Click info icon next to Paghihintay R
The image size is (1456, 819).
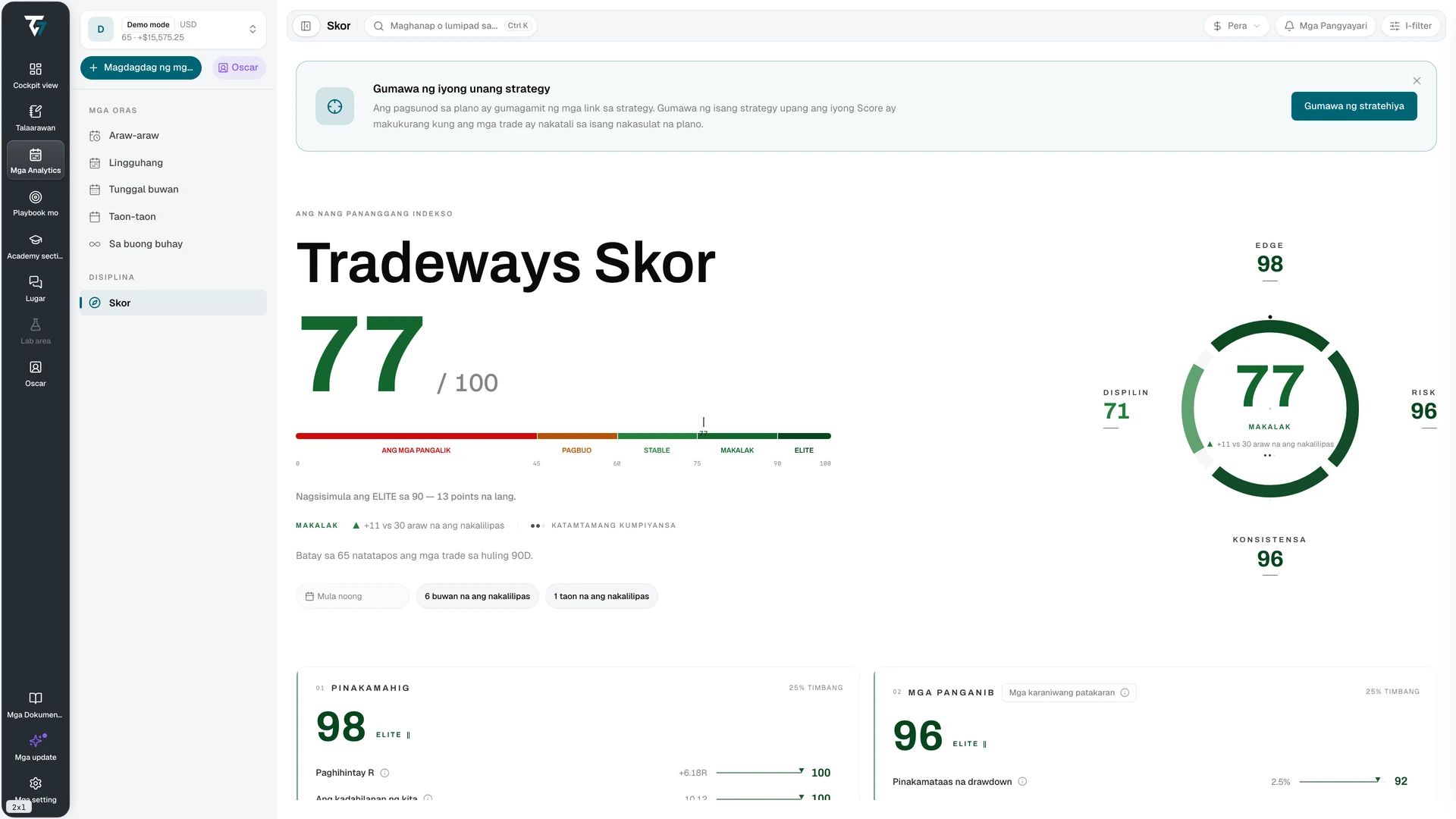384,773
